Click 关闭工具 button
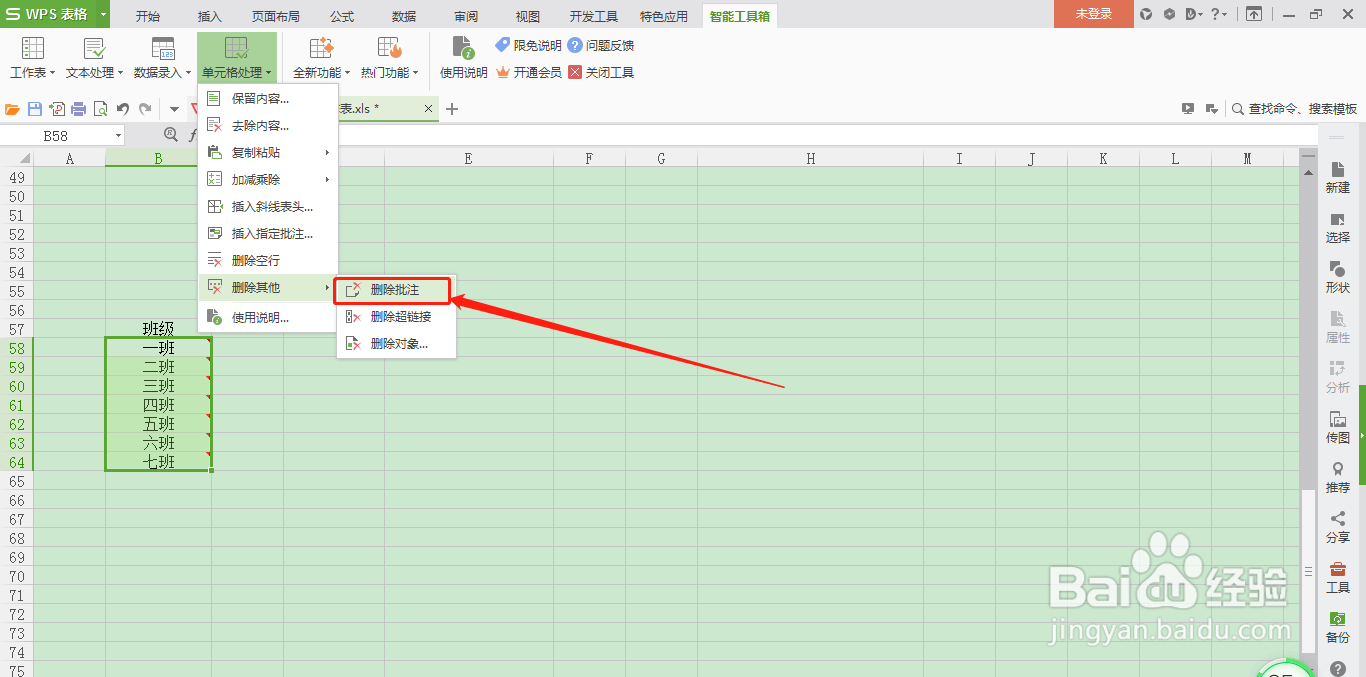This screenshot has height=677, width=1366. (x=601, y=72)
